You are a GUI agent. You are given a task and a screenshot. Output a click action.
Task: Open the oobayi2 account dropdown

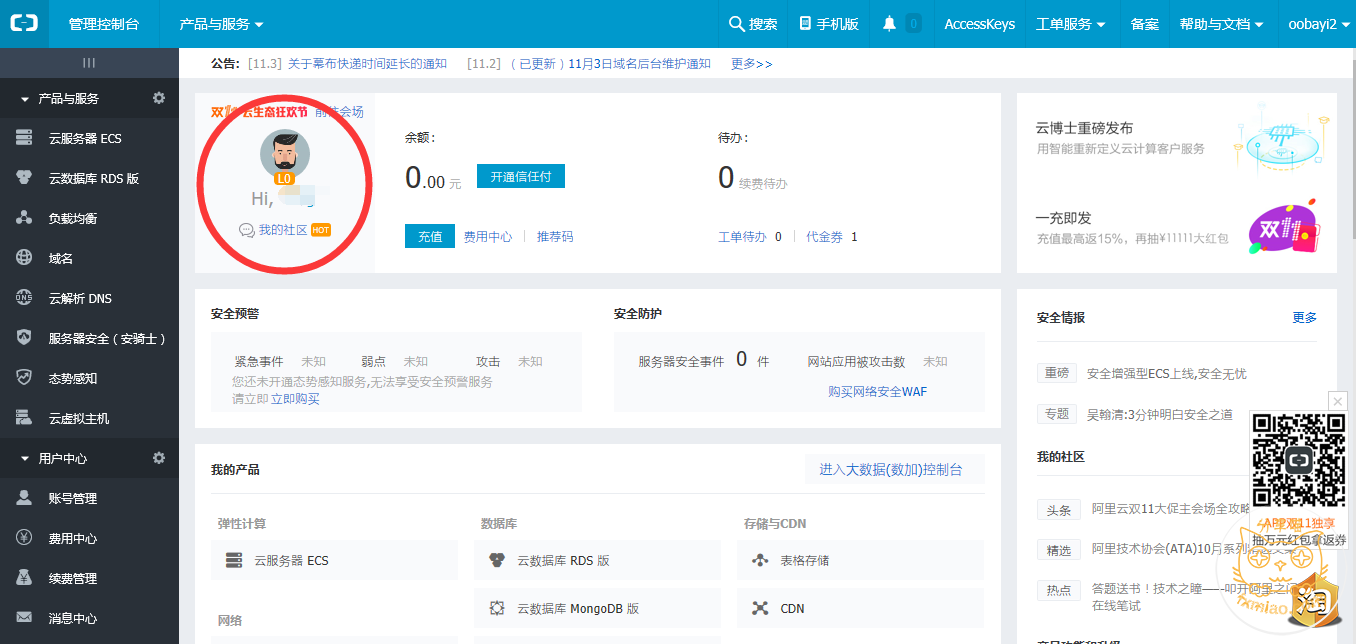click(x=1319, y=24)
